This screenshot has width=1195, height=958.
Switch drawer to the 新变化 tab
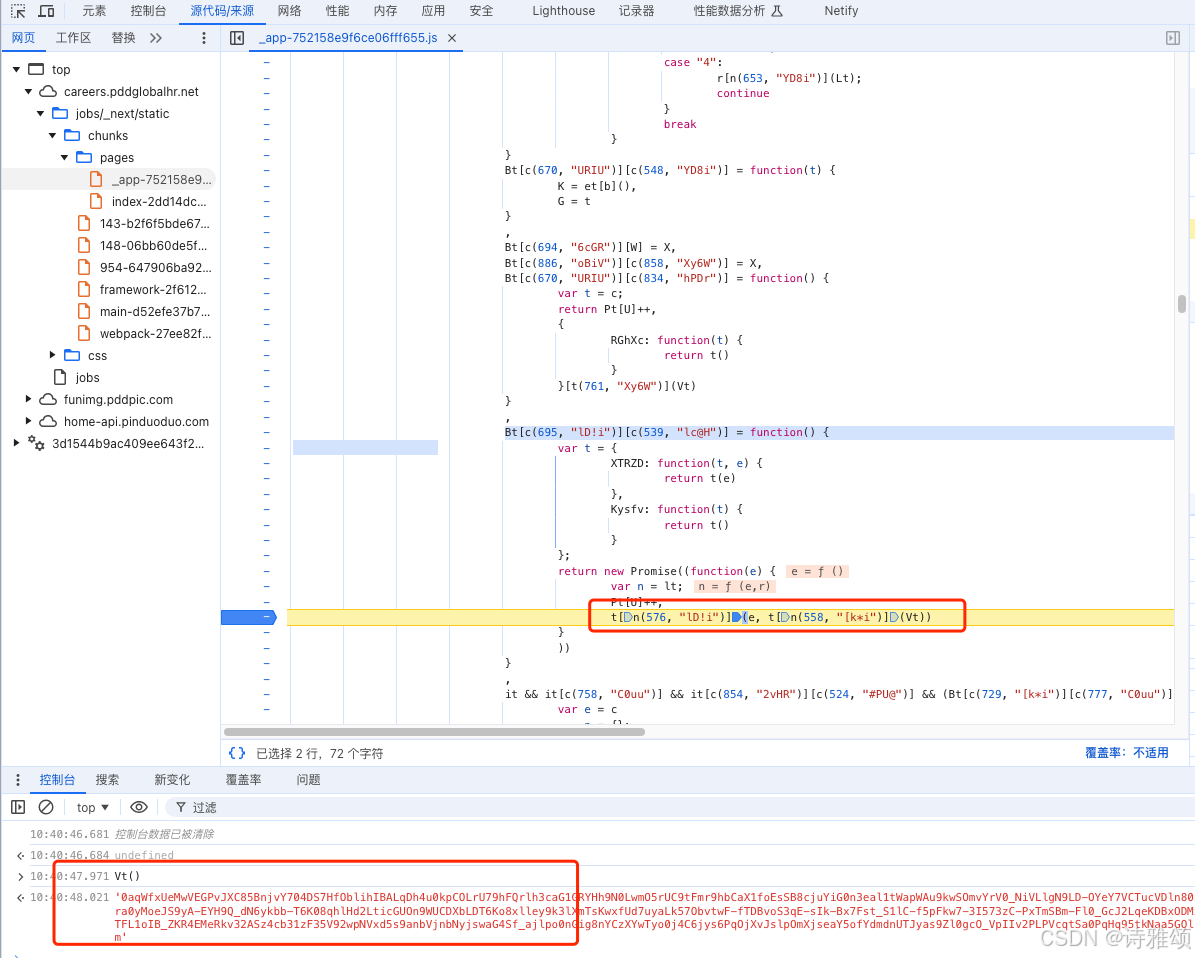point(172,780)
